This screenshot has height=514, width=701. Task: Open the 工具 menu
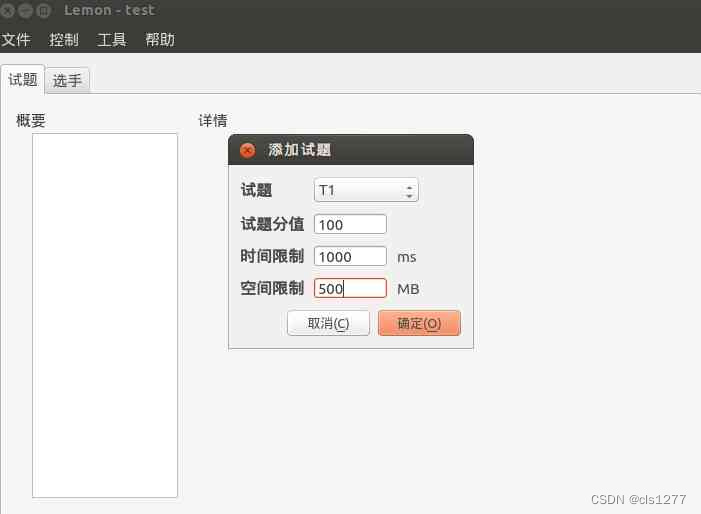[x=112, y=40]
